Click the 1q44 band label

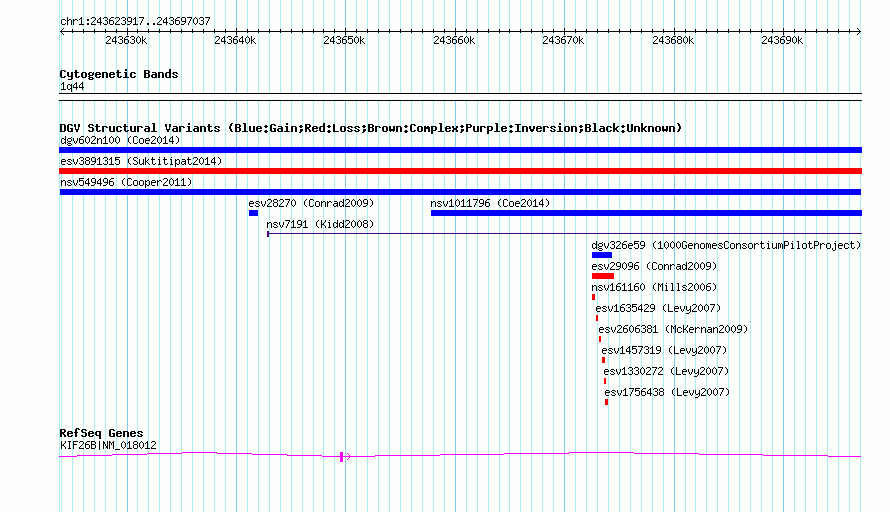tap(72, 87)
